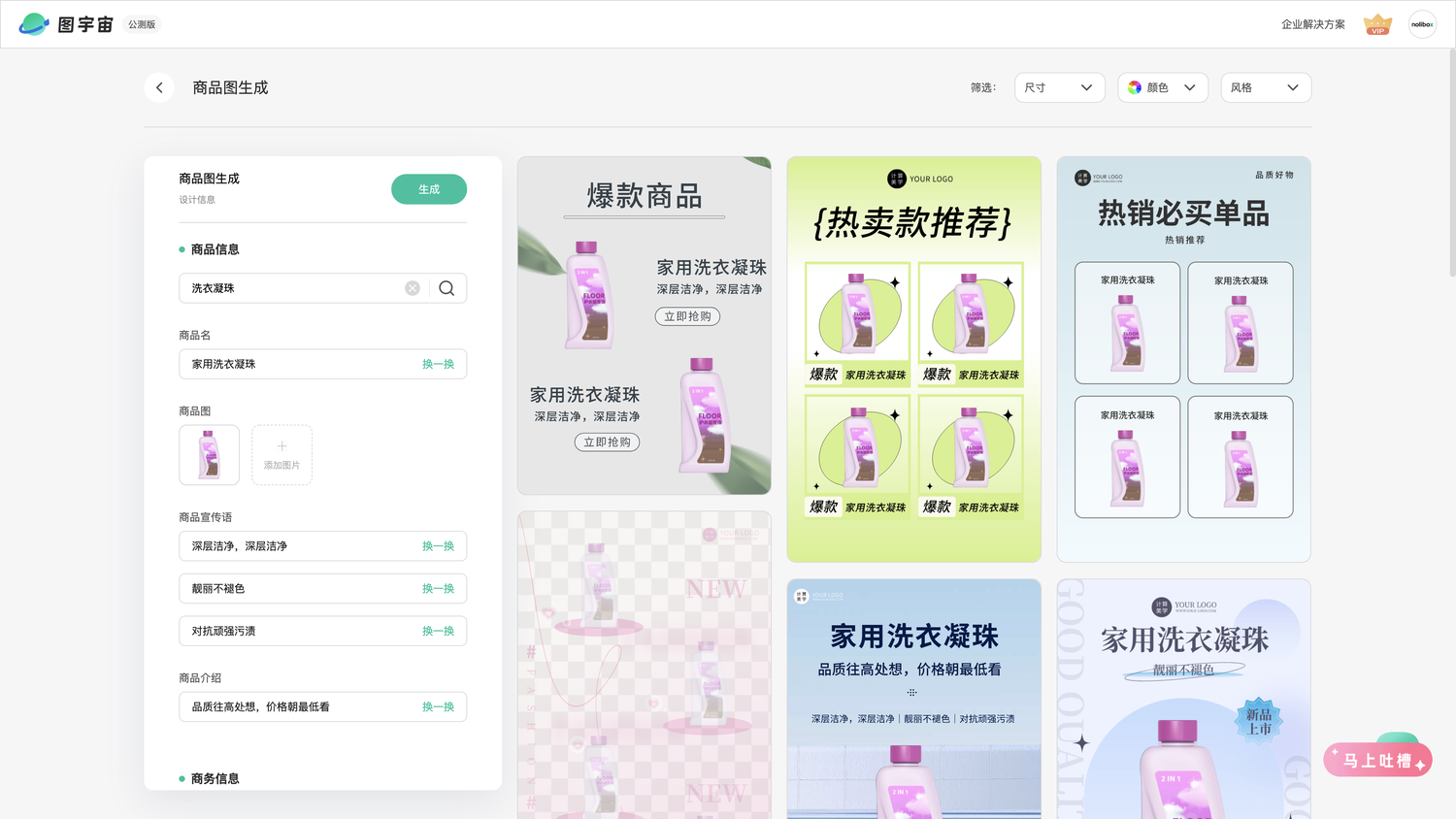Click the 商品图生成 page title

[x=230, y=87]
